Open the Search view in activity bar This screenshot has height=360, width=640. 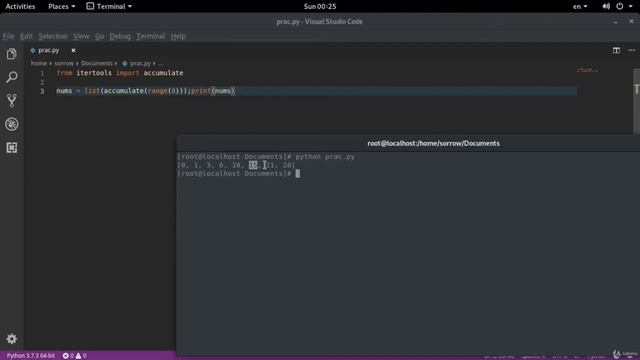(11, 77)
